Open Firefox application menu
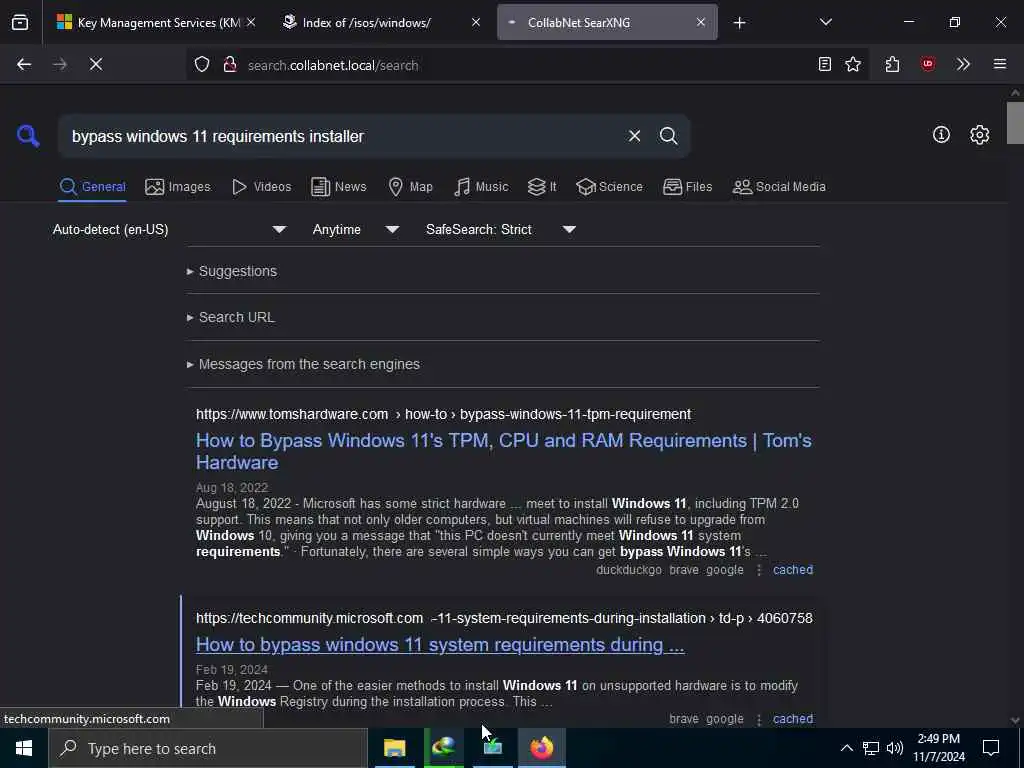The image size is (1024, 768). (1000, 64)
